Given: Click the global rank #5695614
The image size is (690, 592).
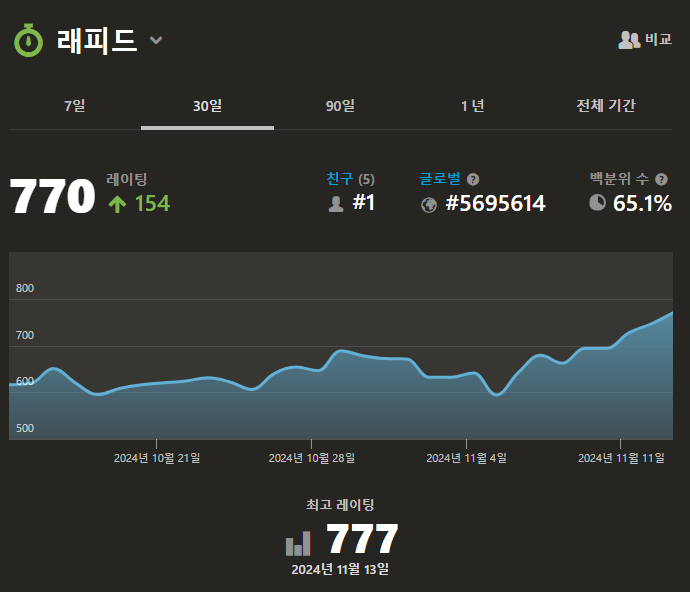Looking at the screenshot, I should (x=495, y=204).
